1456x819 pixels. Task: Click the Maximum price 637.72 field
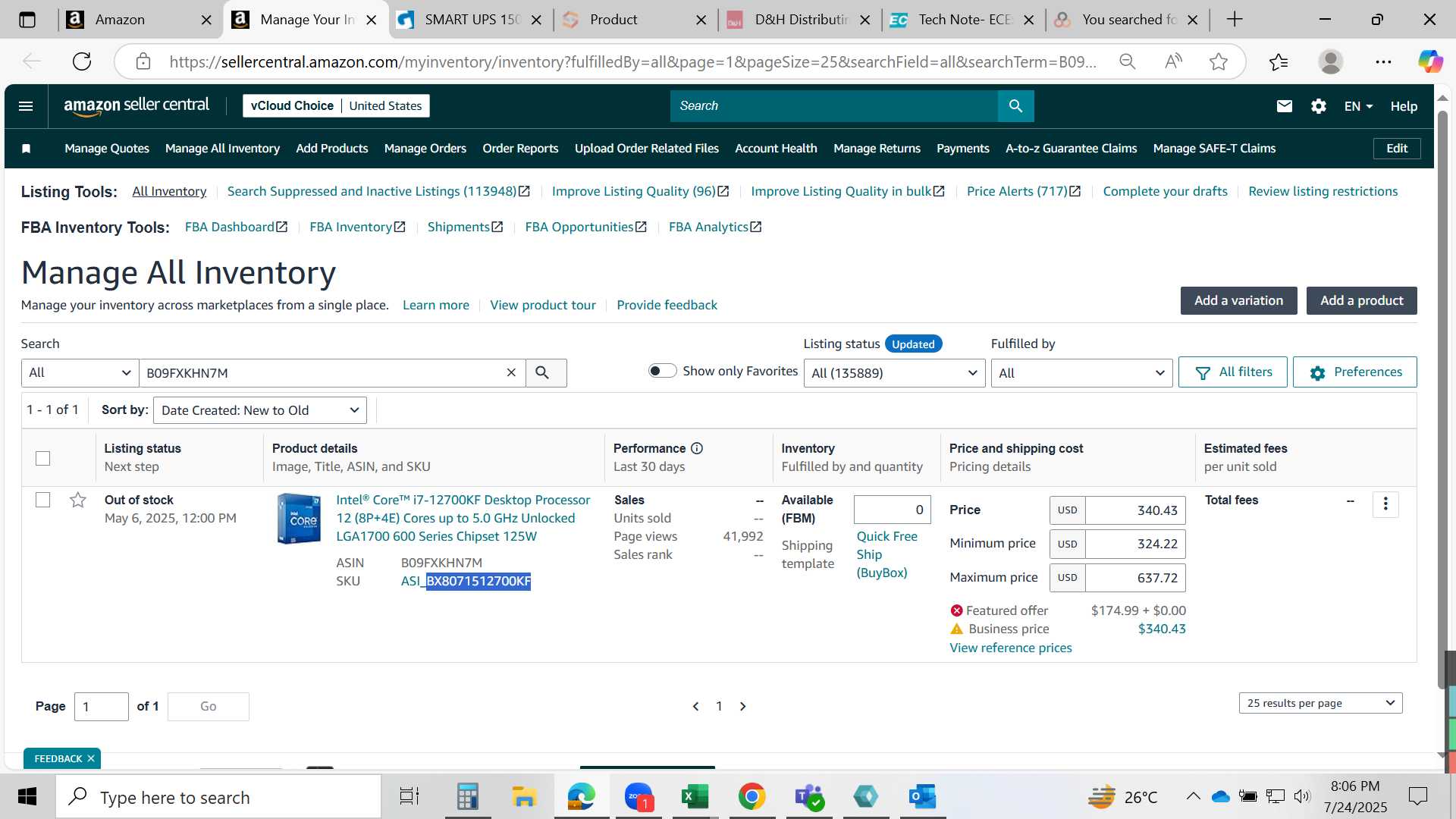pyautogui.click(x=1134, y=578)
